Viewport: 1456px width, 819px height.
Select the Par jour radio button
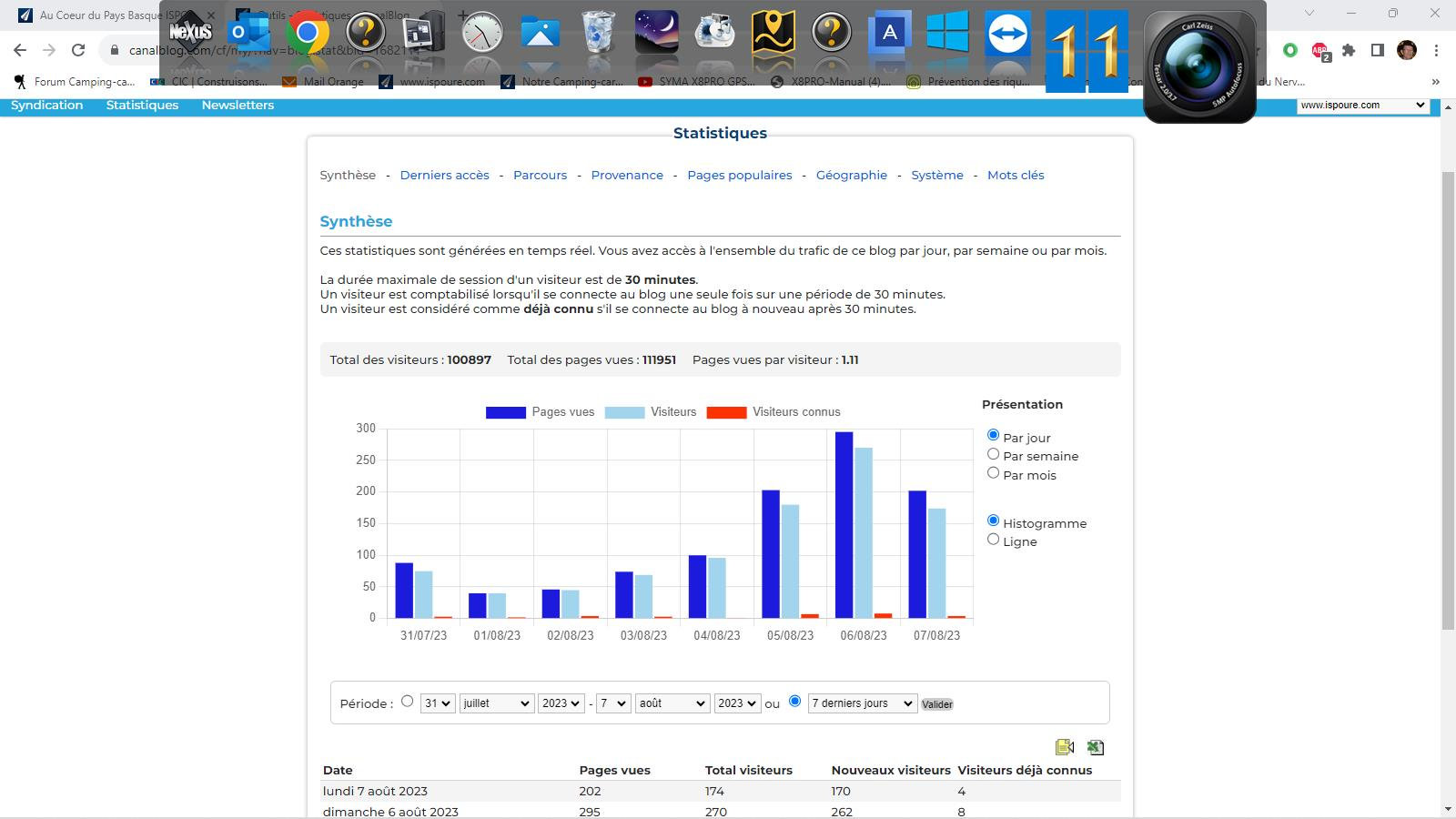click(x=993, y=435)
